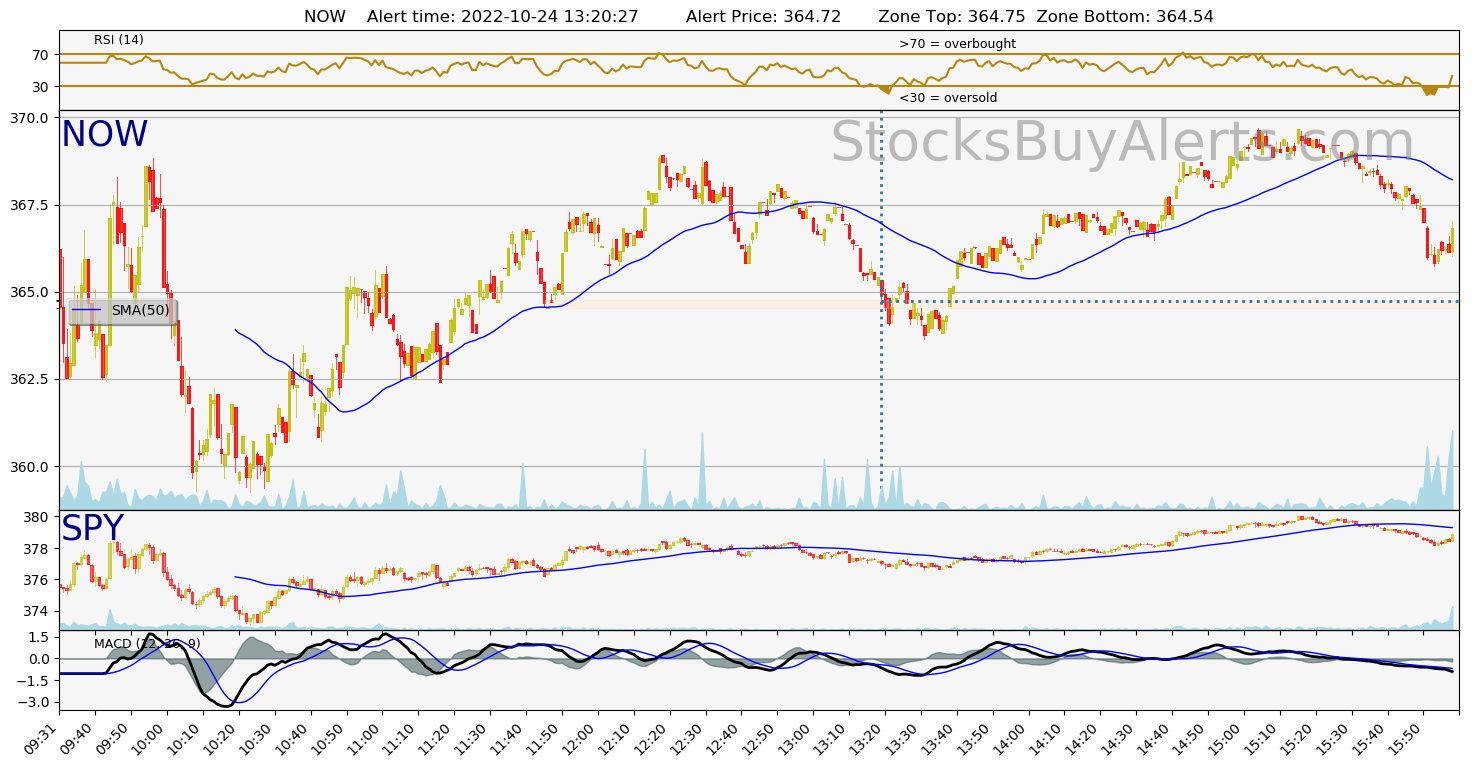
Task: Click the SPY axis value 374
Action: pyautogui.click(x=37, y=611)
